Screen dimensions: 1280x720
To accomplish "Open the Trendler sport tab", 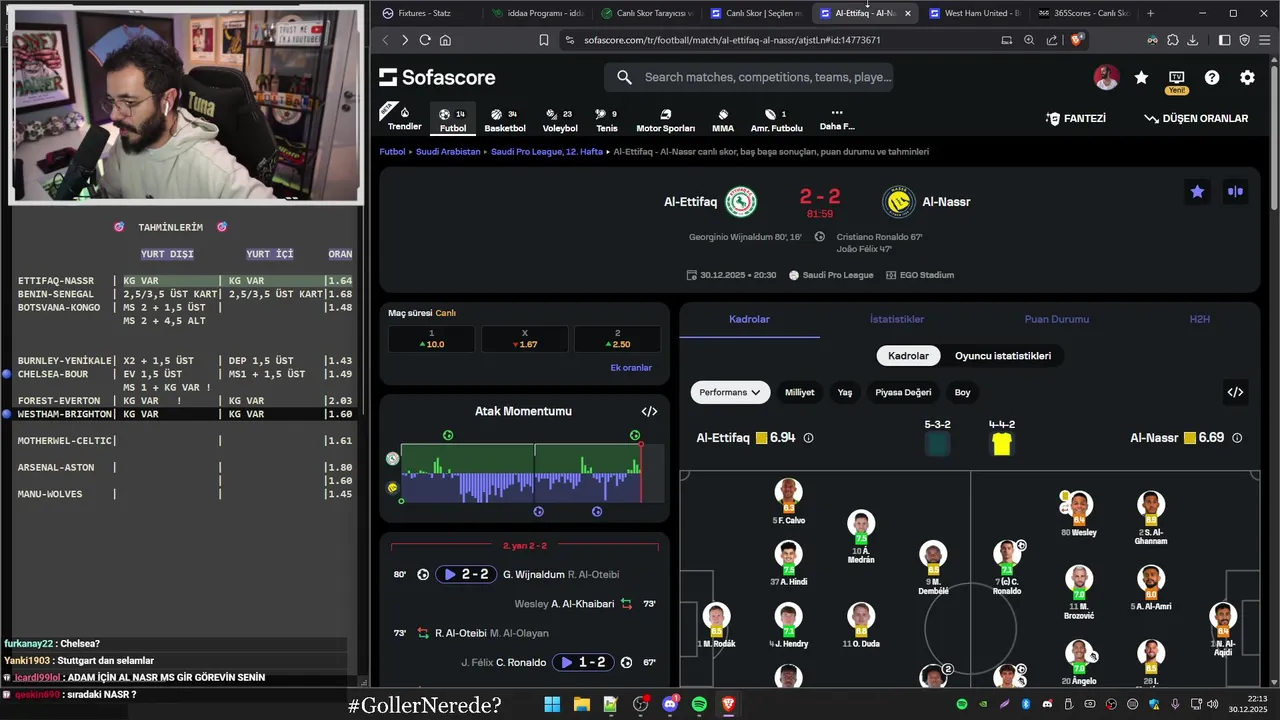I will tap(404, 119).
